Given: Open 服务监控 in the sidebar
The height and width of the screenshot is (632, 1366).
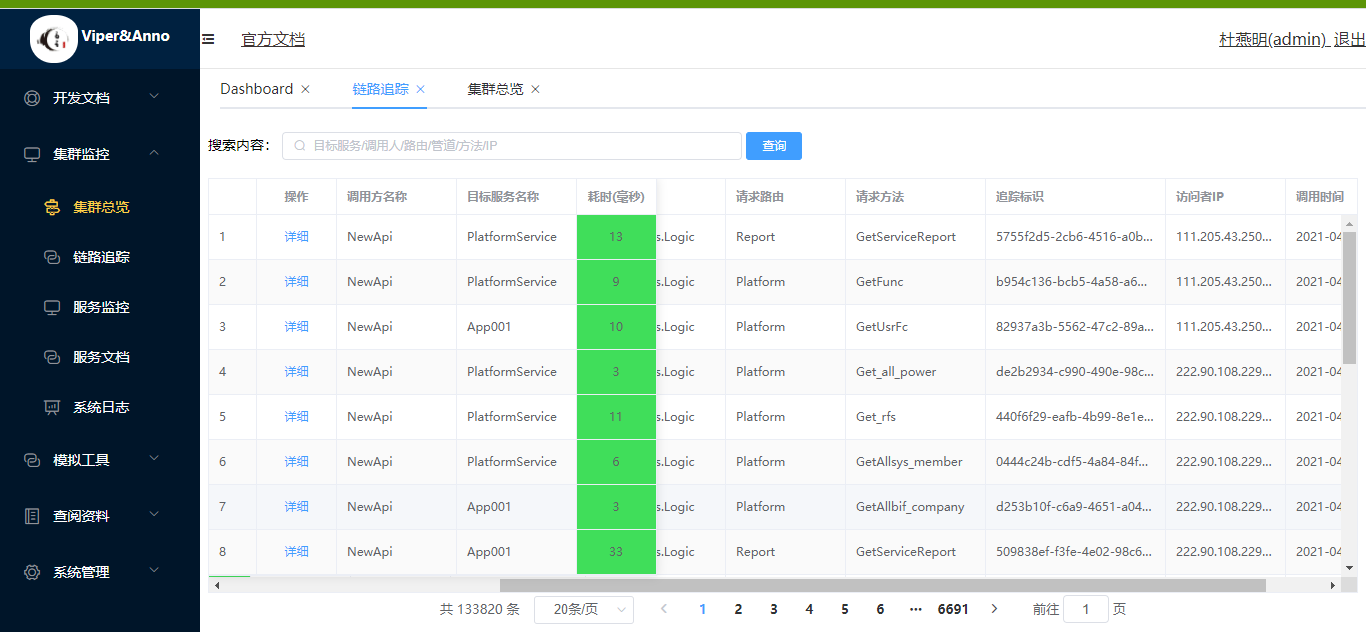Looking at the screenshot, I should click(100, 307).
